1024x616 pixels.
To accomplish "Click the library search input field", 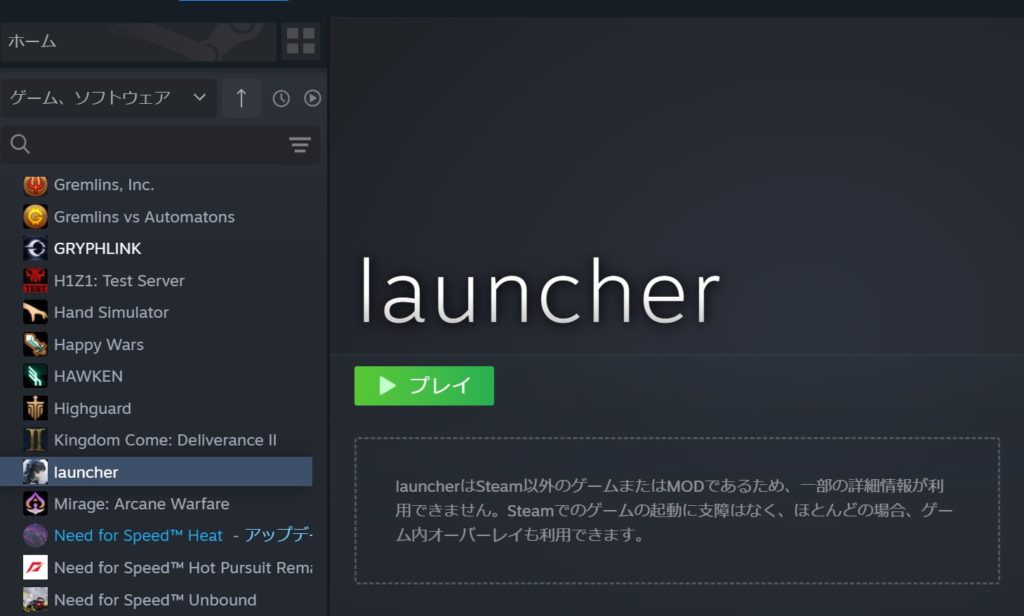I will tap(150, 145).
